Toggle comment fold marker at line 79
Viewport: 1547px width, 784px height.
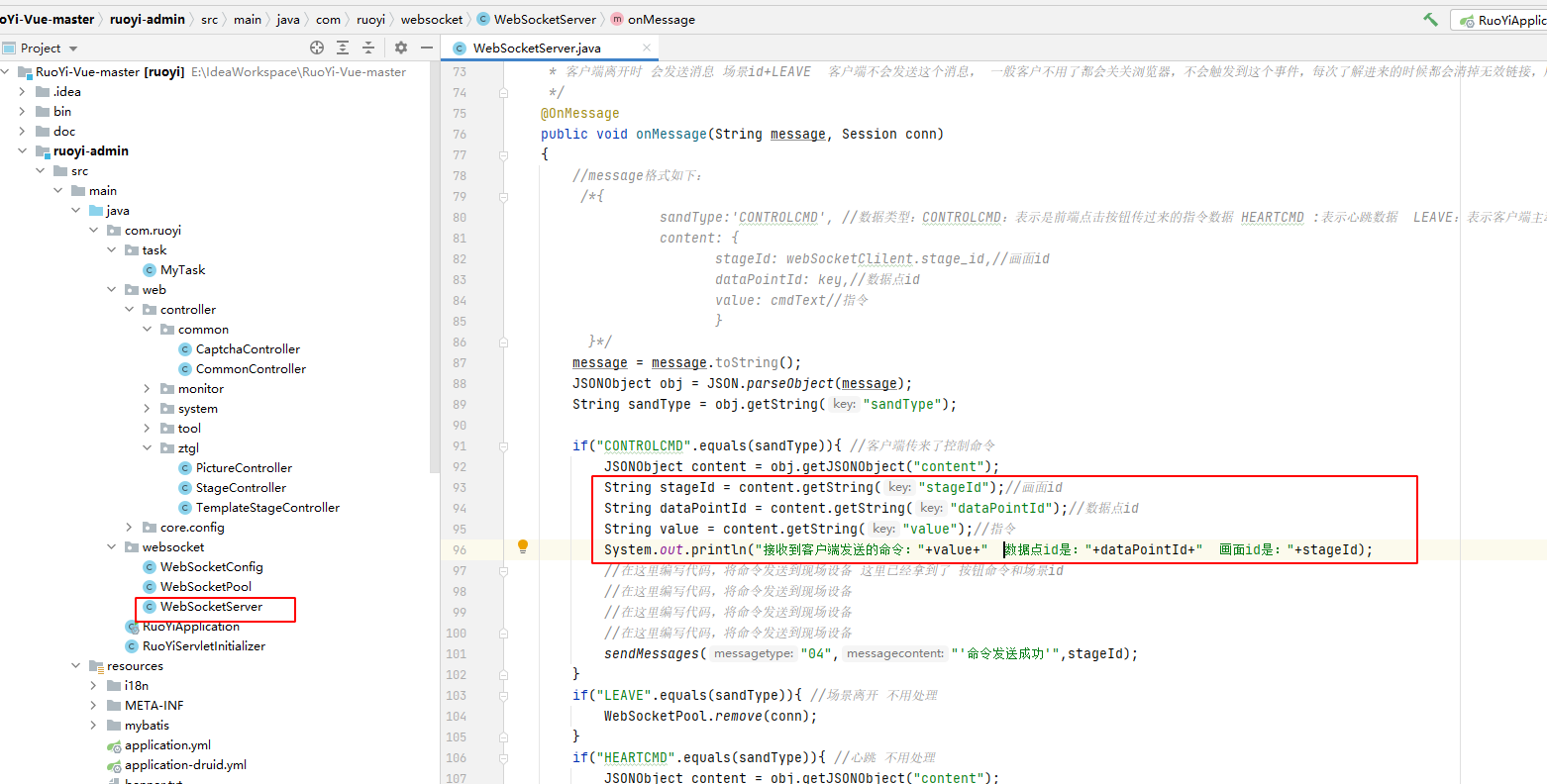click(503, 197)
